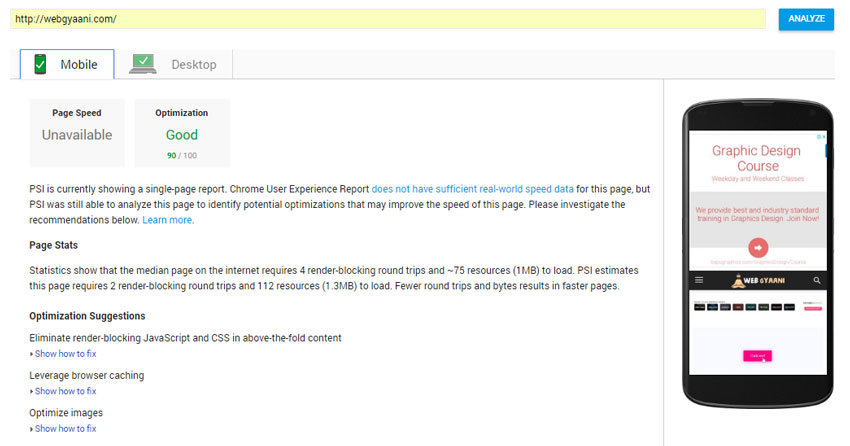
Task: Click the laptop icon in the Desktop tab
Action: coord(142,64)
